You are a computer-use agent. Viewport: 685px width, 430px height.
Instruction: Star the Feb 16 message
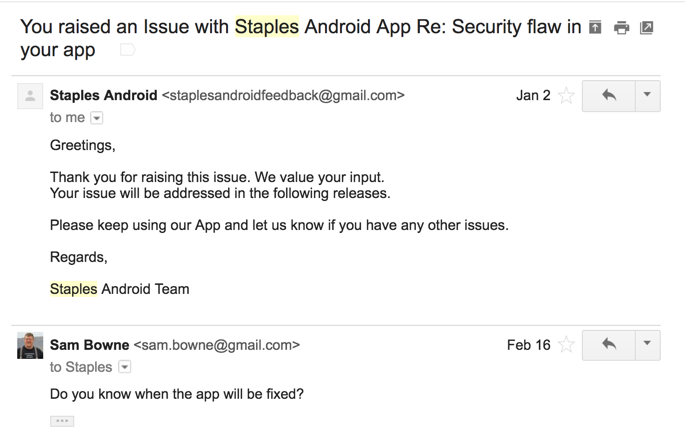click(566, 345)
